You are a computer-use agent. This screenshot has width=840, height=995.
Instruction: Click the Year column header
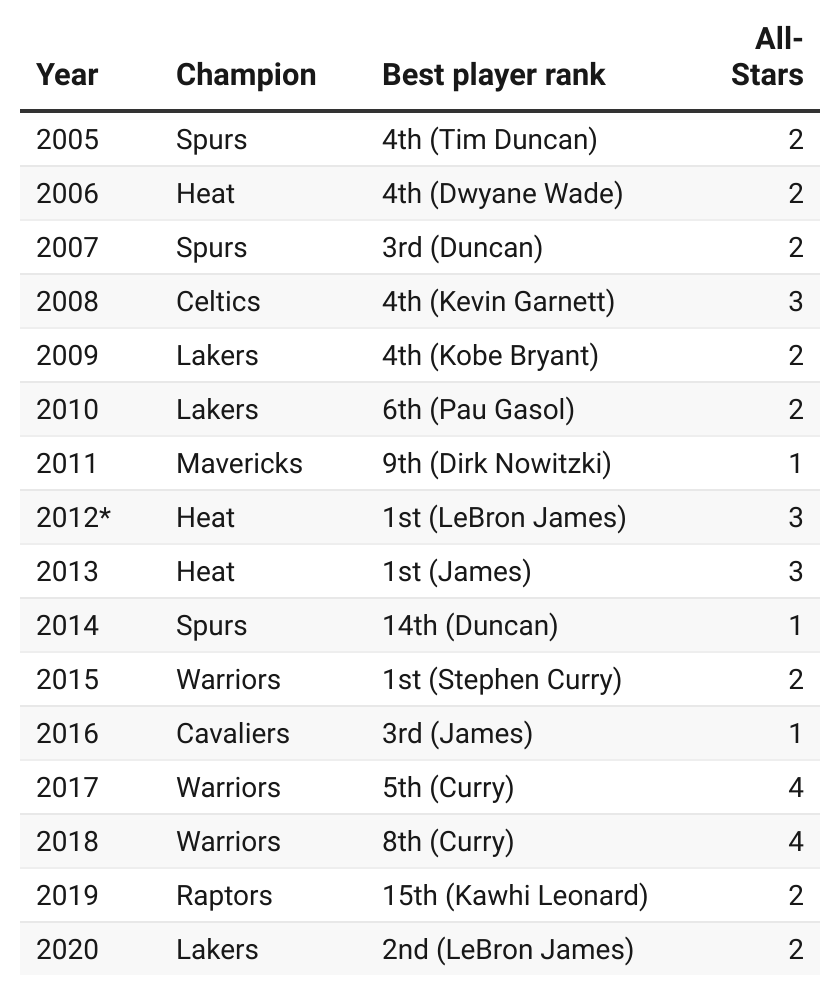[67, 75]
